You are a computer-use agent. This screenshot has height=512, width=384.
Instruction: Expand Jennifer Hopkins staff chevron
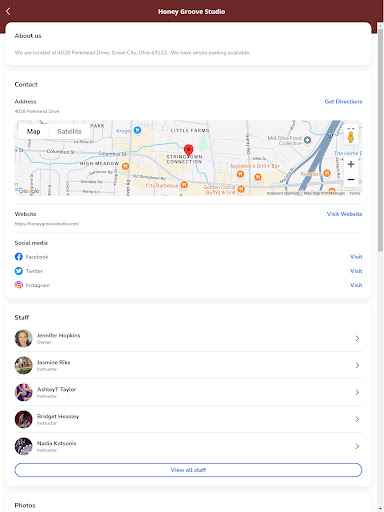(357, 338)
